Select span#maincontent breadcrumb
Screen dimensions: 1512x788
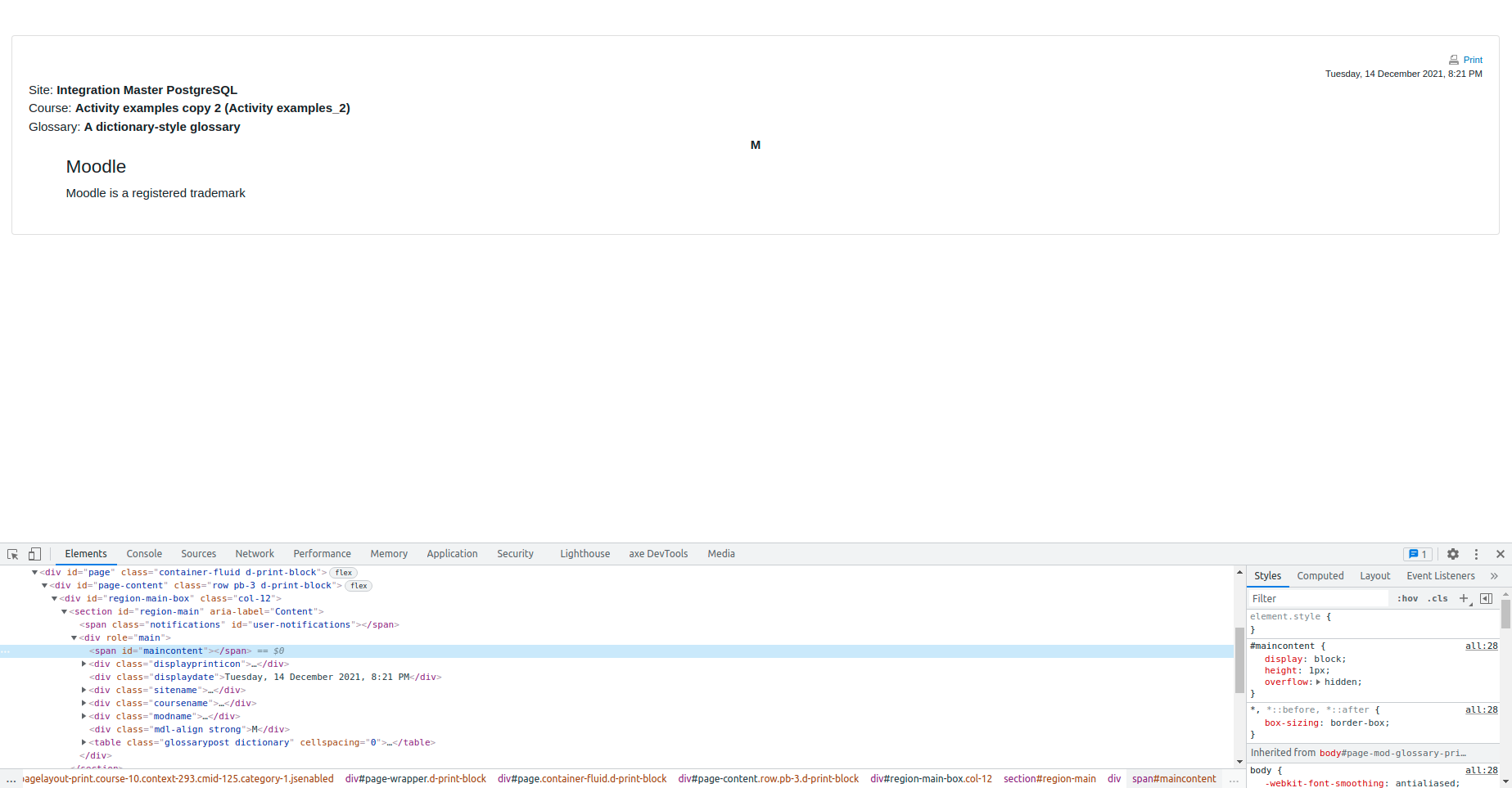[1174, 779]
